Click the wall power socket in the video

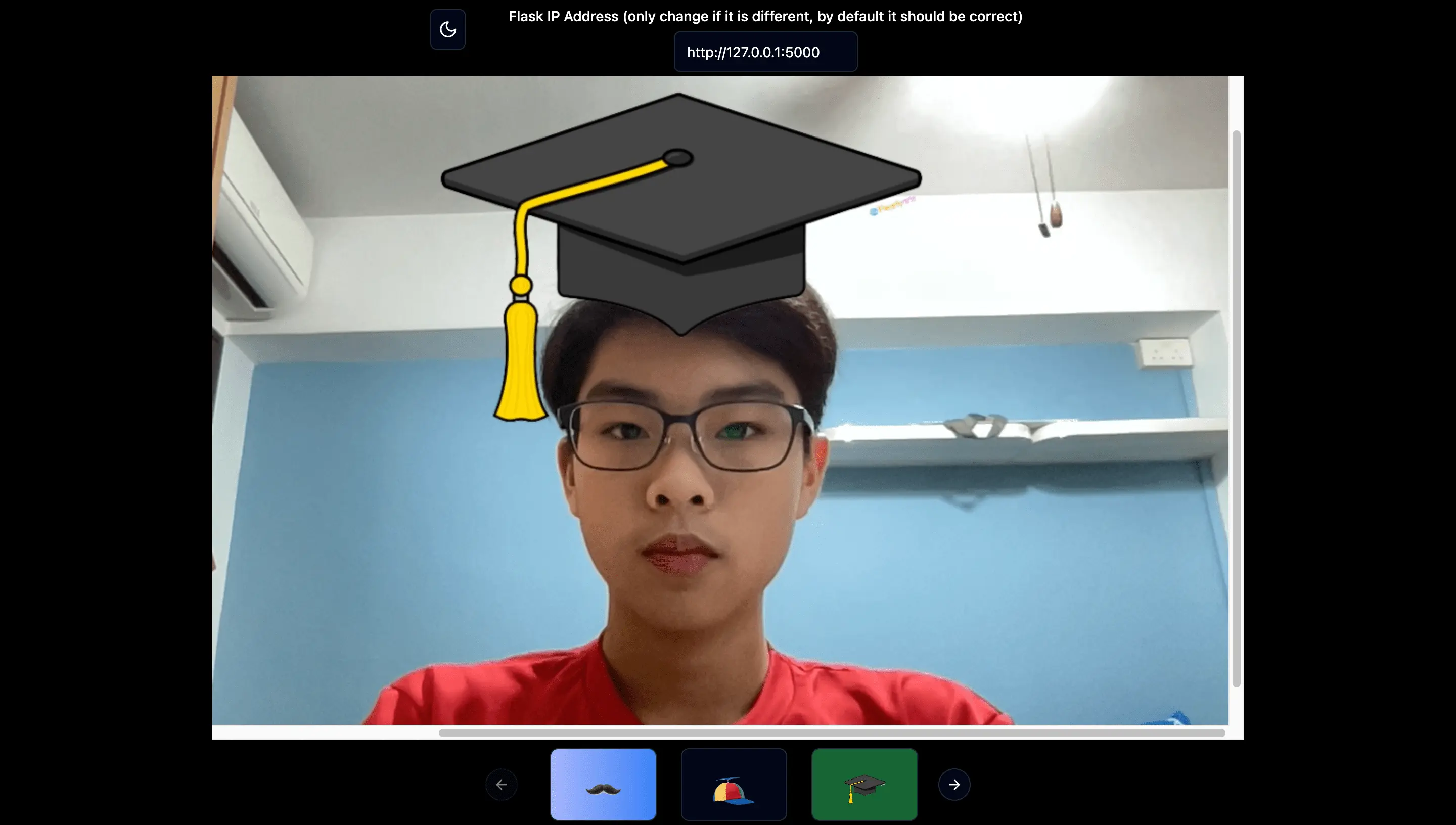pos(1164,353)
